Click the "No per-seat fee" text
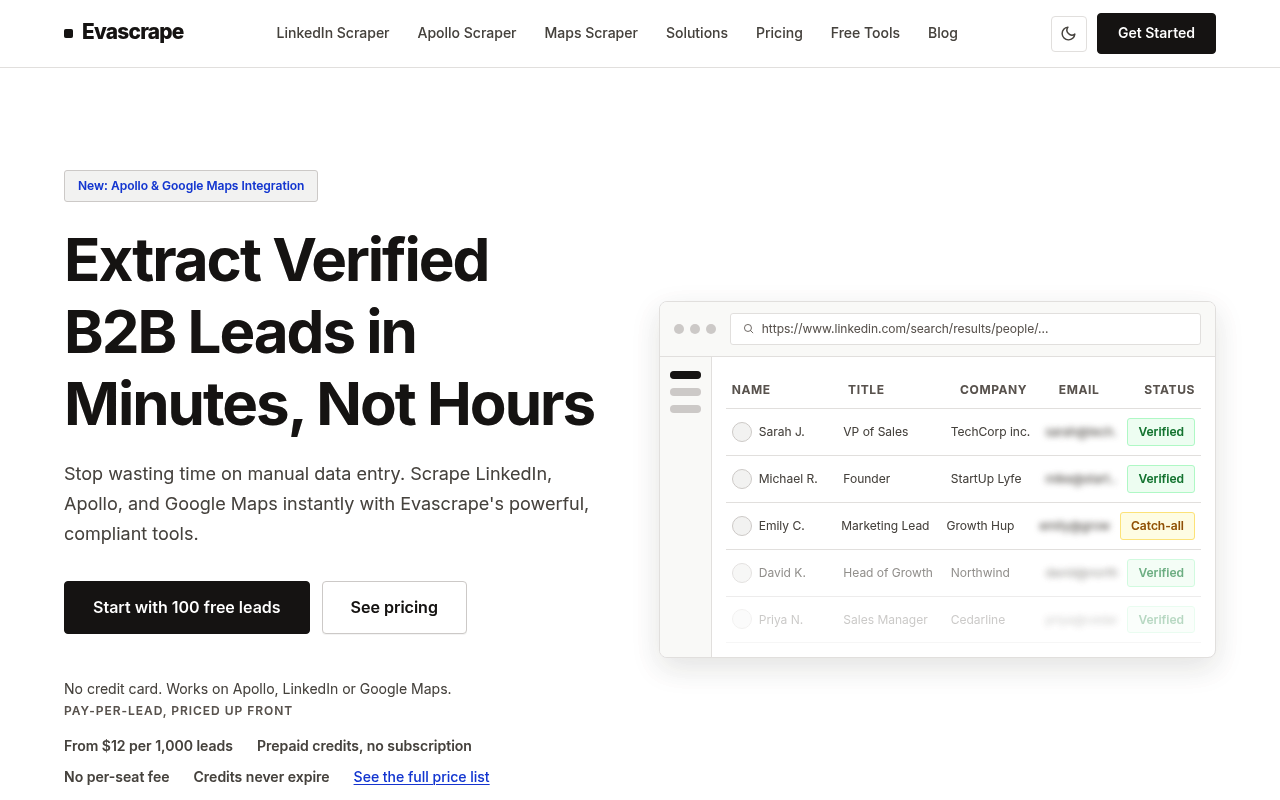The width and height of the screenshot is (1280, 800). click(x=117, y=777)
